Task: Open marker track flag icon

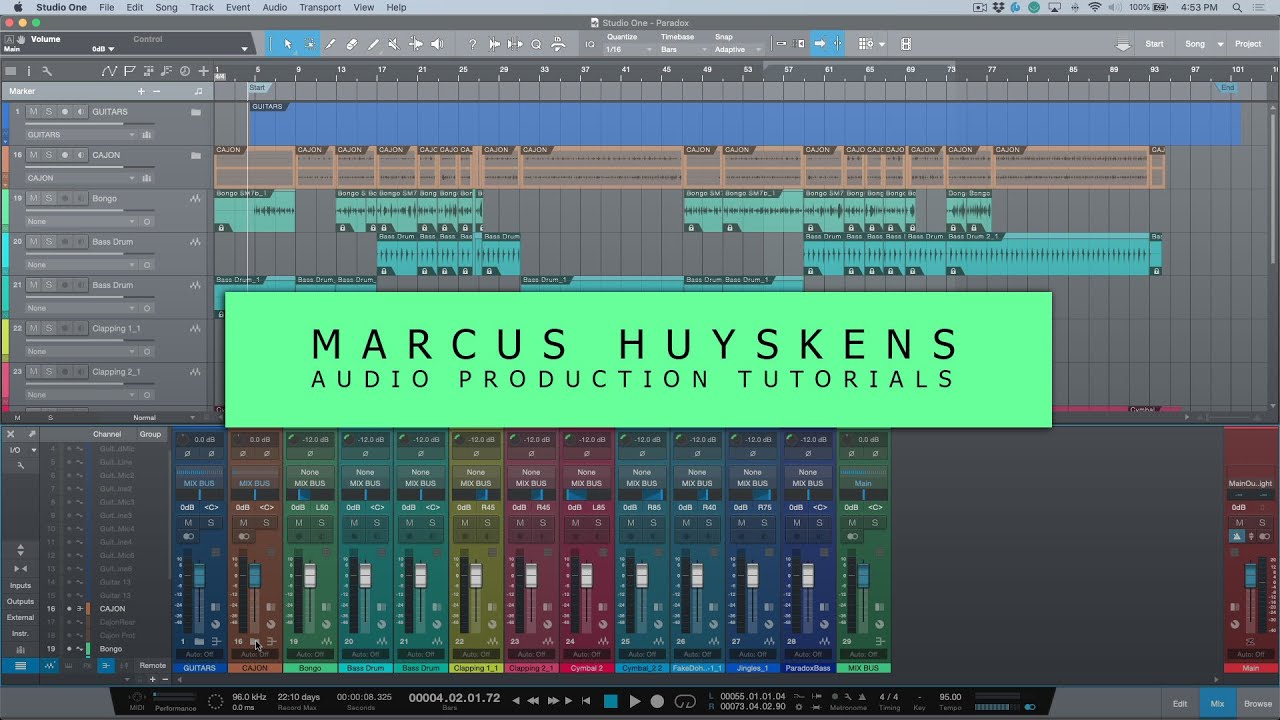Action: pyautogui.click(x=129, y=71)
